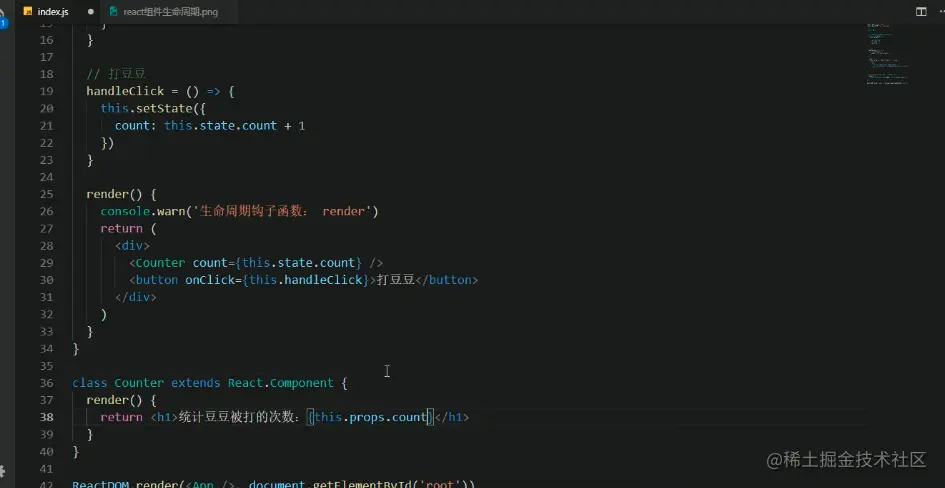Click line number 41 in the gutter

point(47,469)
